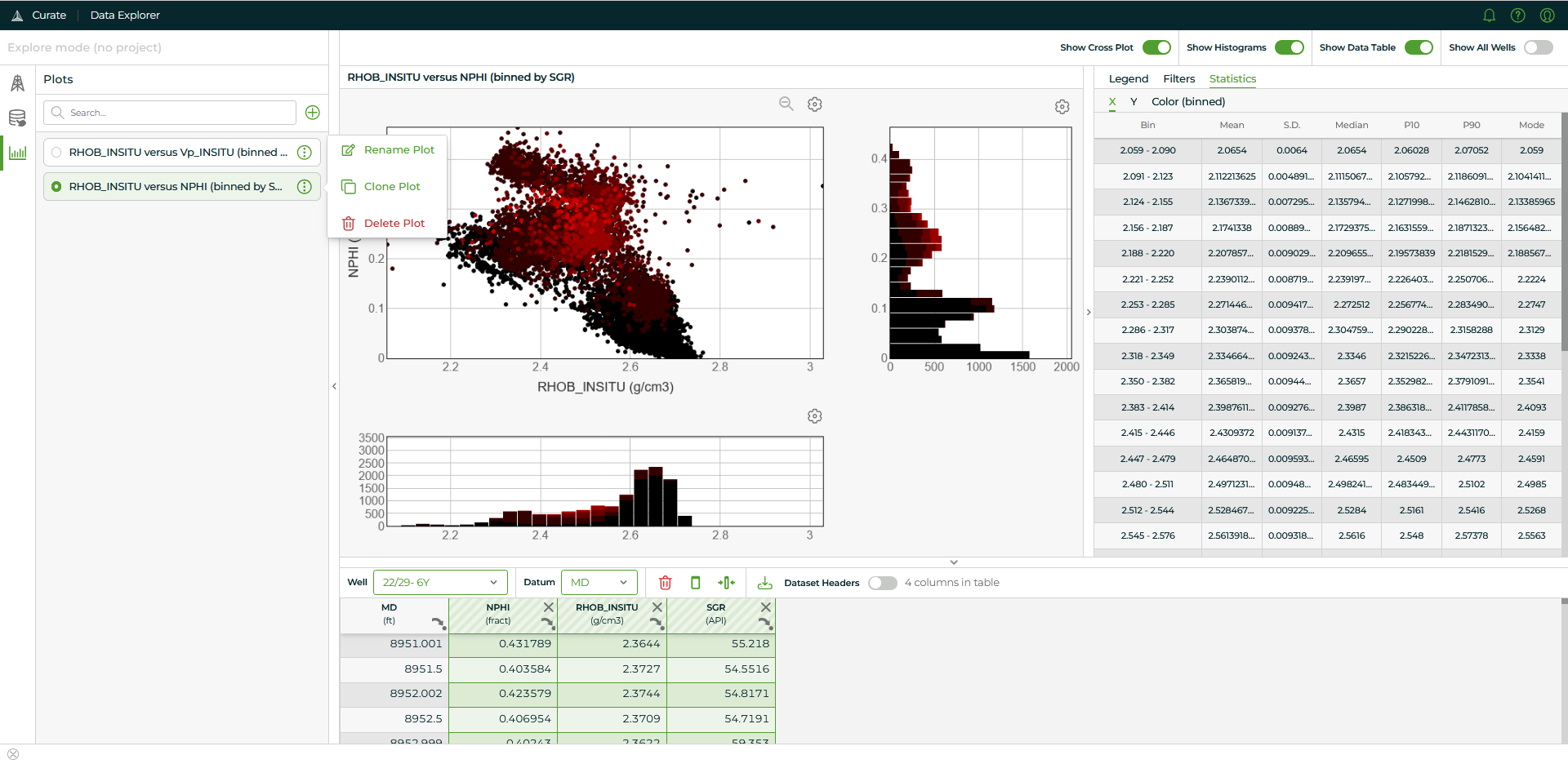Screen dimensions: 1568x764
Task: Choose Delete Plot from context menu
Action: (x=383, y=224)
